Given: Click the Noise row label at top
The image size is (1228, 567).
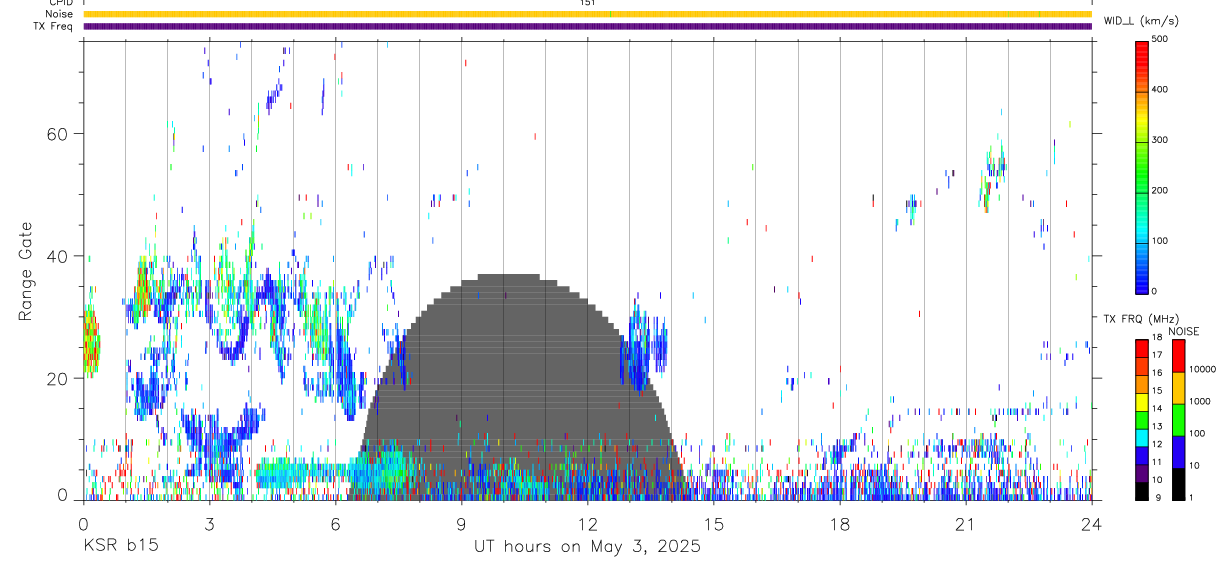Looking at the screenshot, I should tap(59, 15).
